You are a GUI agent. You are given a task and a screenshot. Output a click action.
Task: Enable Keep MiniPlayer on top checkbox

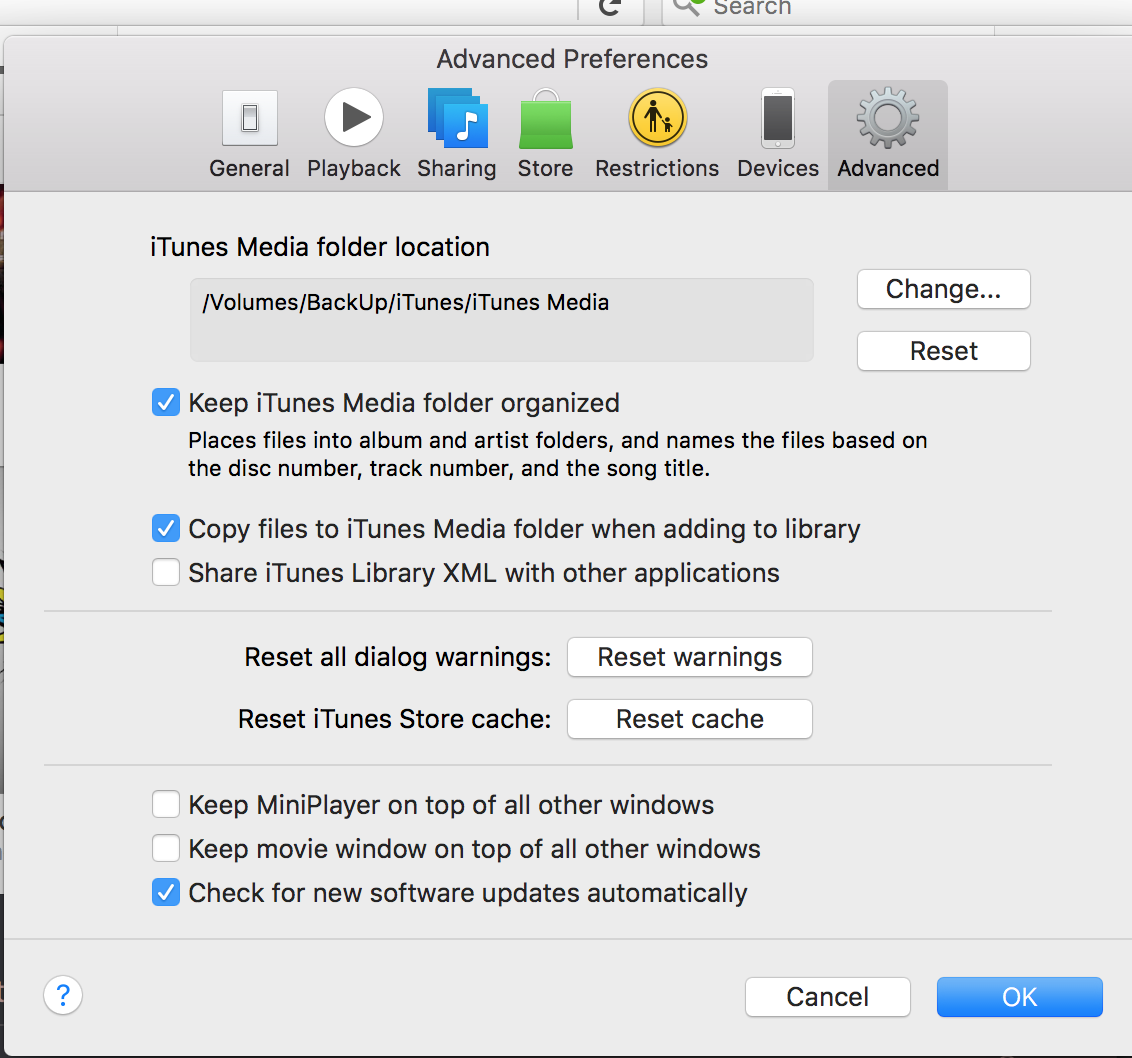pos(166,804)
